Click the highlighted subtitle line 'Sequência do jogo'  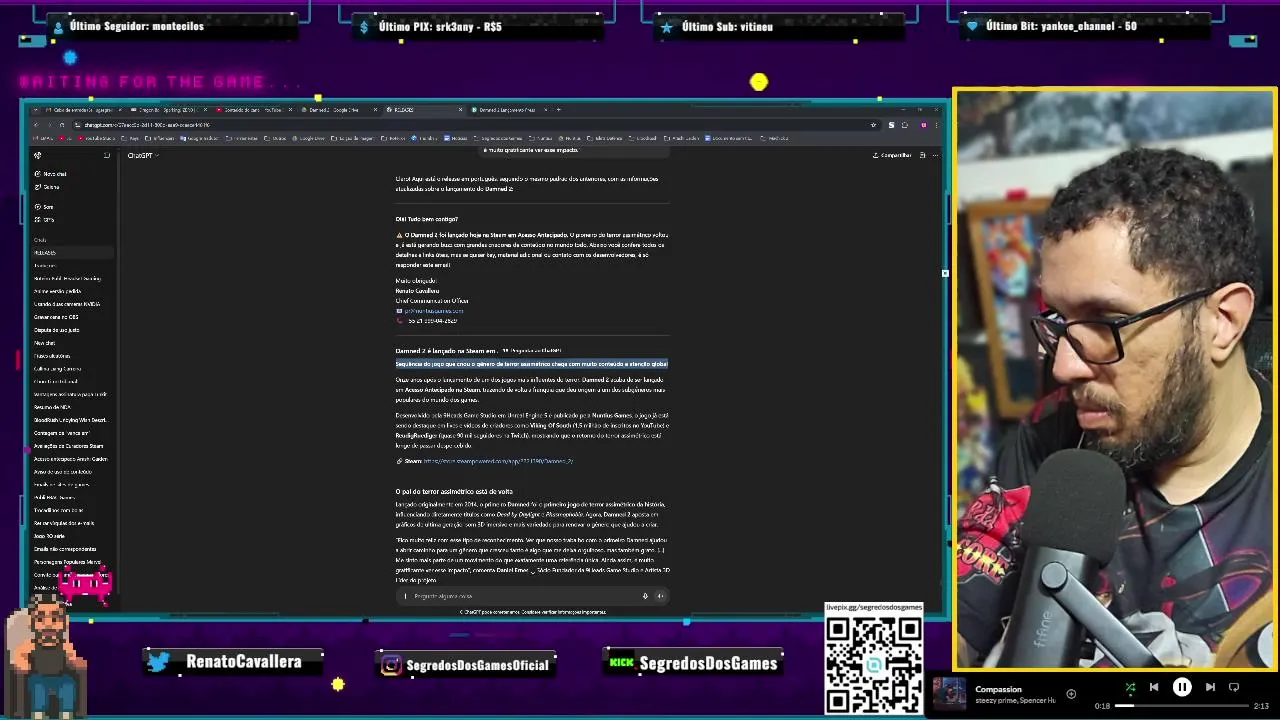point(531,364)
